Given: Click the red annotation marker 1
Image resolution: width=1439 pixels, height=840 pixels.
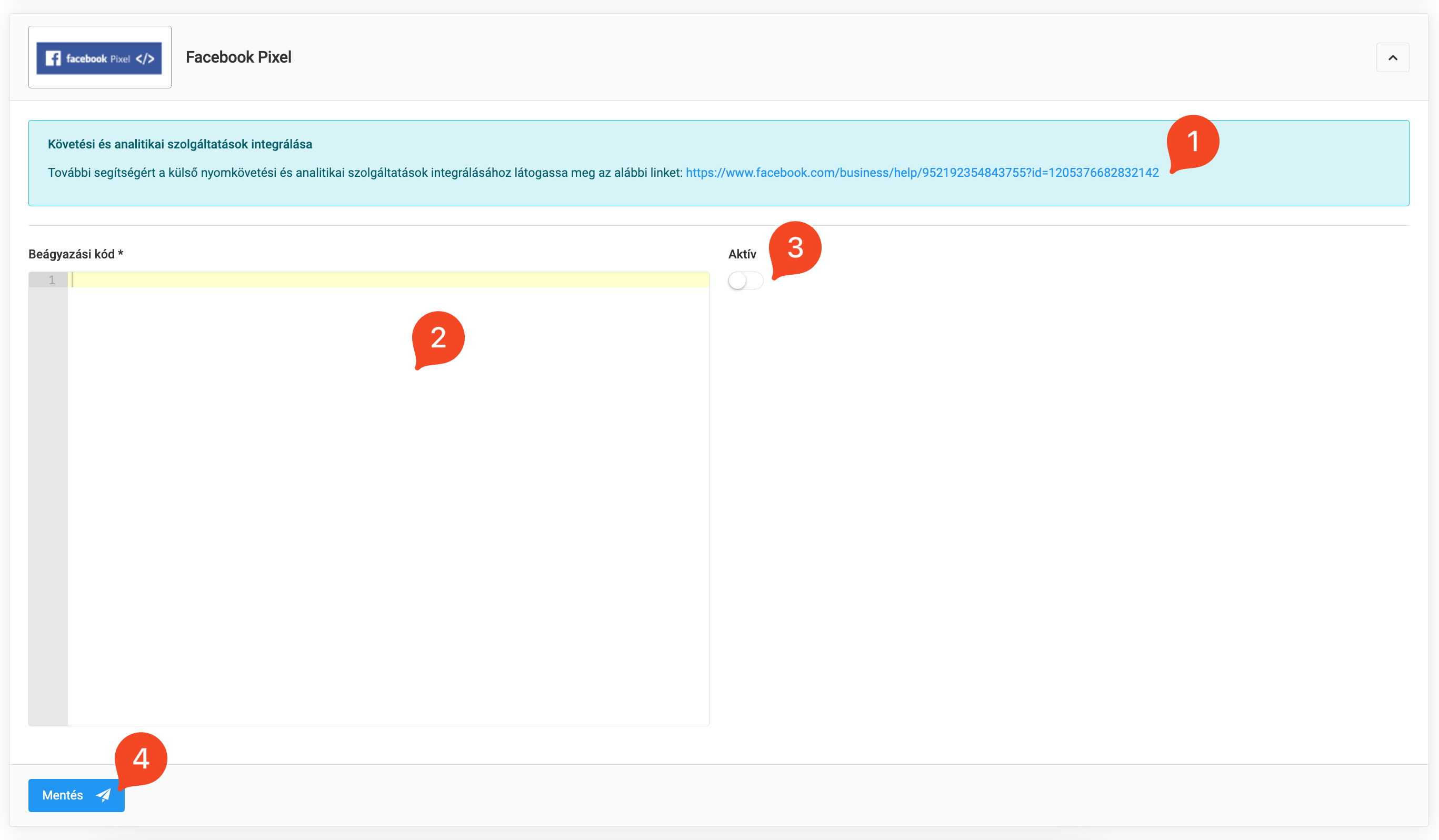Looking at the screenshot, I should (x=1192, y=141).
